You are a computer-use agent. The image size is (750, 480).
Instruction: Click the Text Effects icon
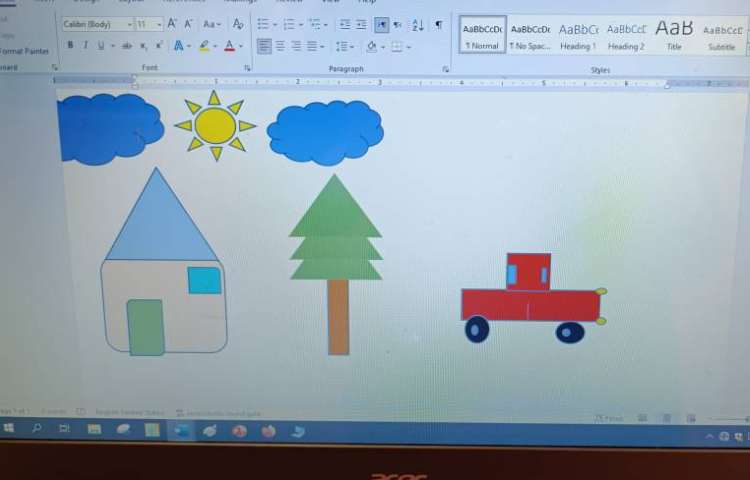coord(179,46)
